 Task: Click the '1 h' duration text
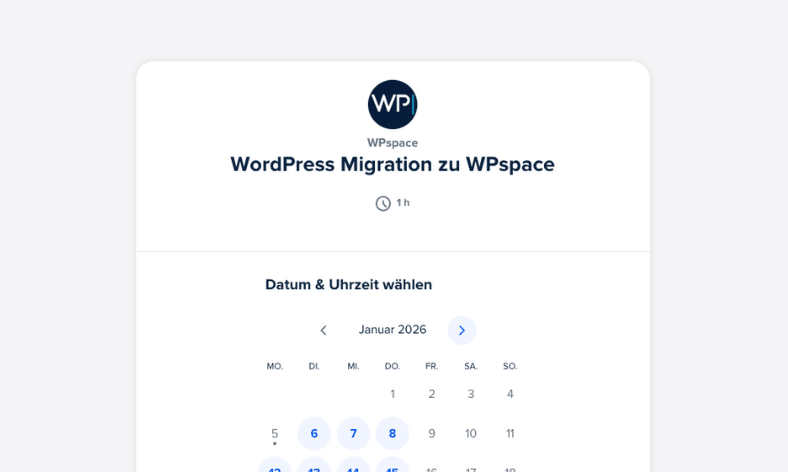point(403,203)
